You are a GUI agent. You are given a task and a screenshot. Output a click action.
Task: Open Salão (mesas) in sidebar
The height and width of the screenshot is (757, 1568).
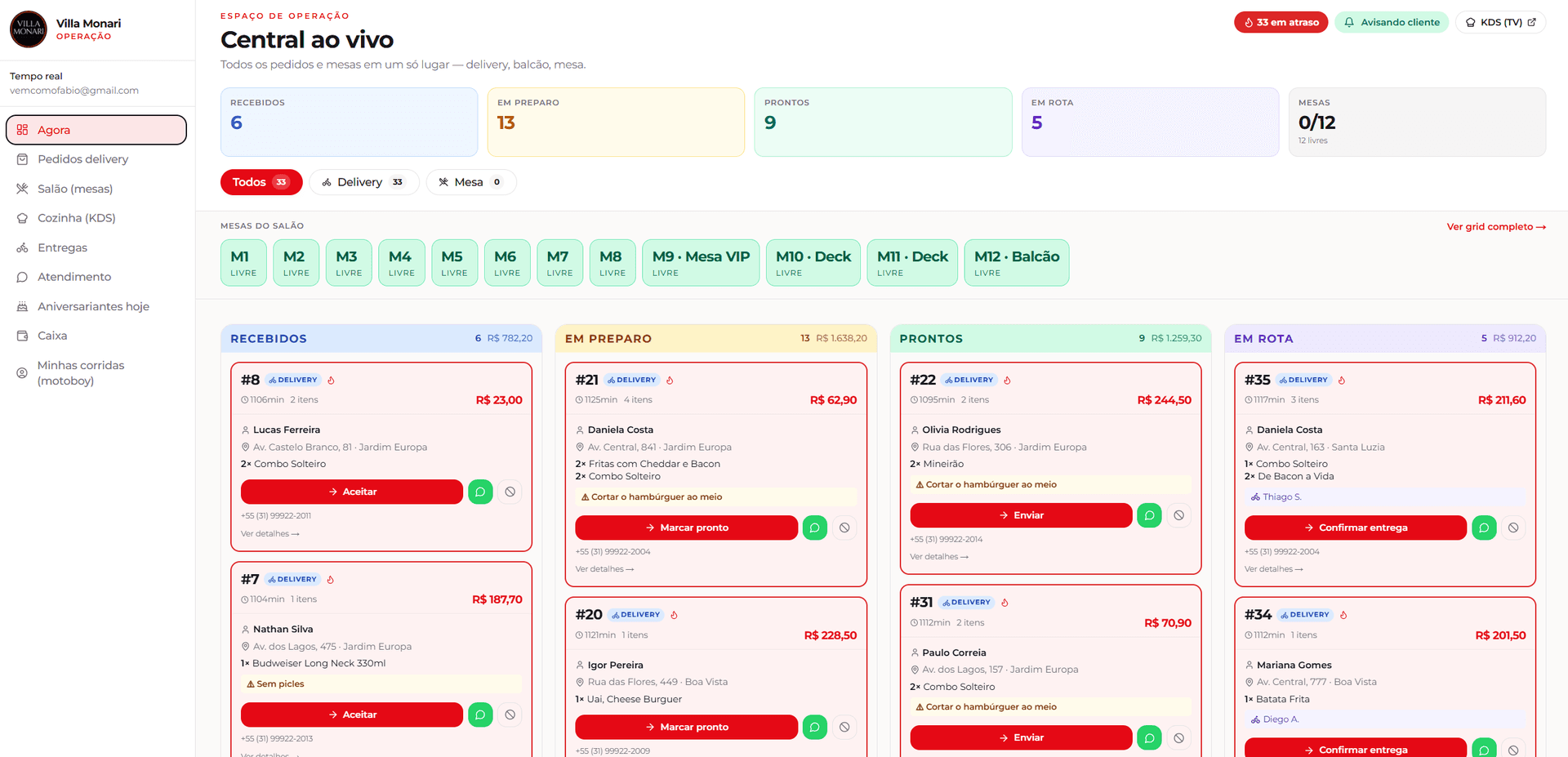[x=96, y=189]
